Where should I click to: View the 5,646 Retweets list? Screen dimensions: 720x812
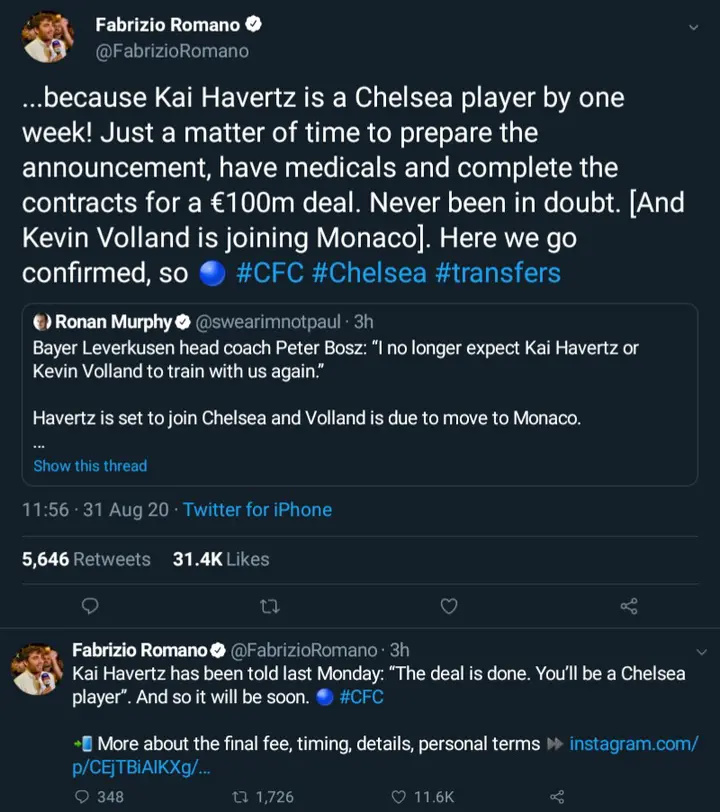[86, 559]
